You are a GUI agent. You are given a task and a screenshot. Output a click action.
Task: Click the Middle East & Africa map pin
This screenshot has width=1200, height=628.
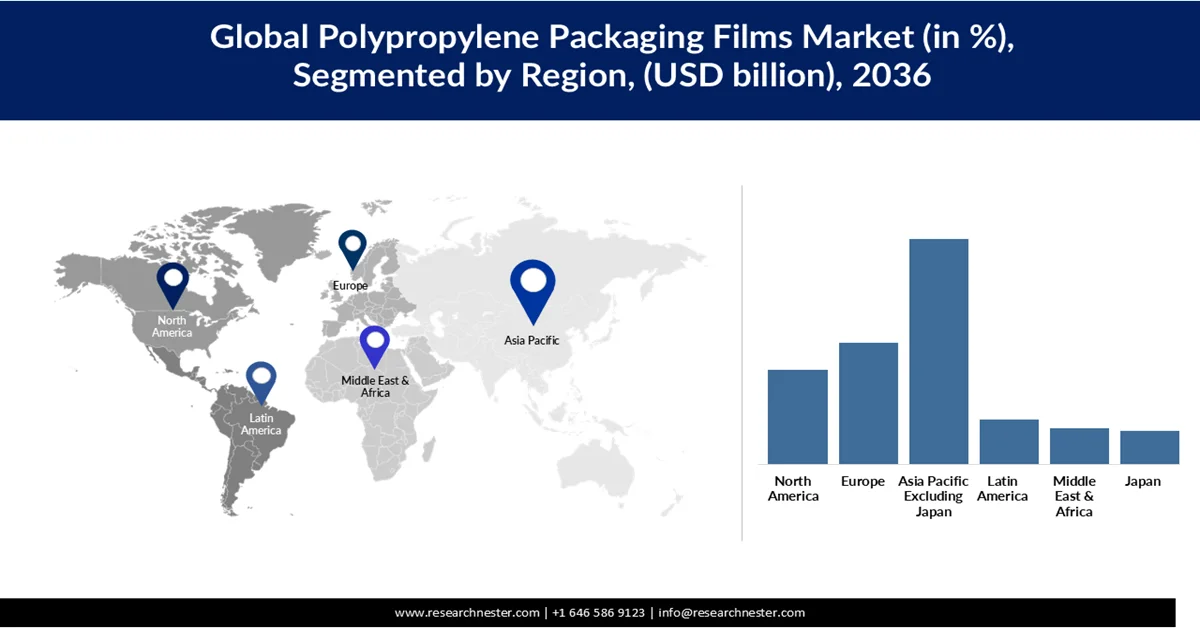tap(375, 348)
